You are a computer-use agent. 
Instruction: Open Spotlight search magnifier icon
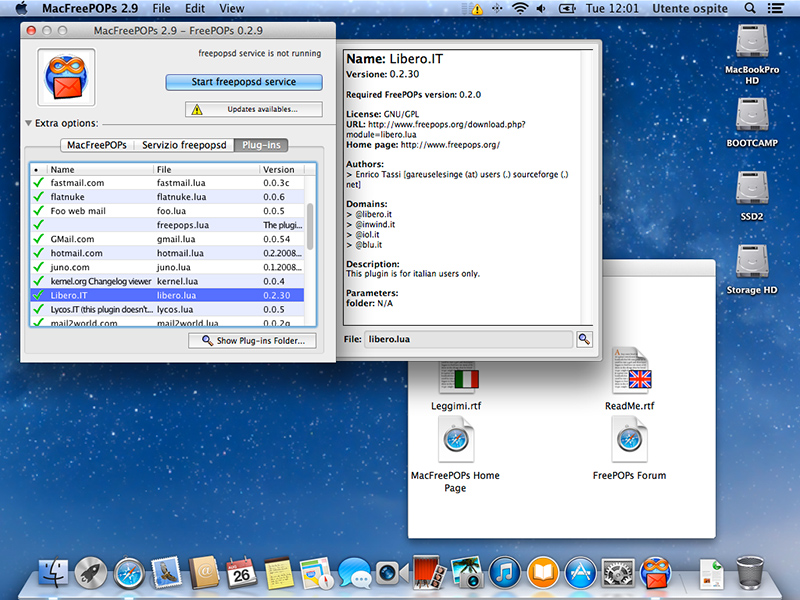click(749, 9)
